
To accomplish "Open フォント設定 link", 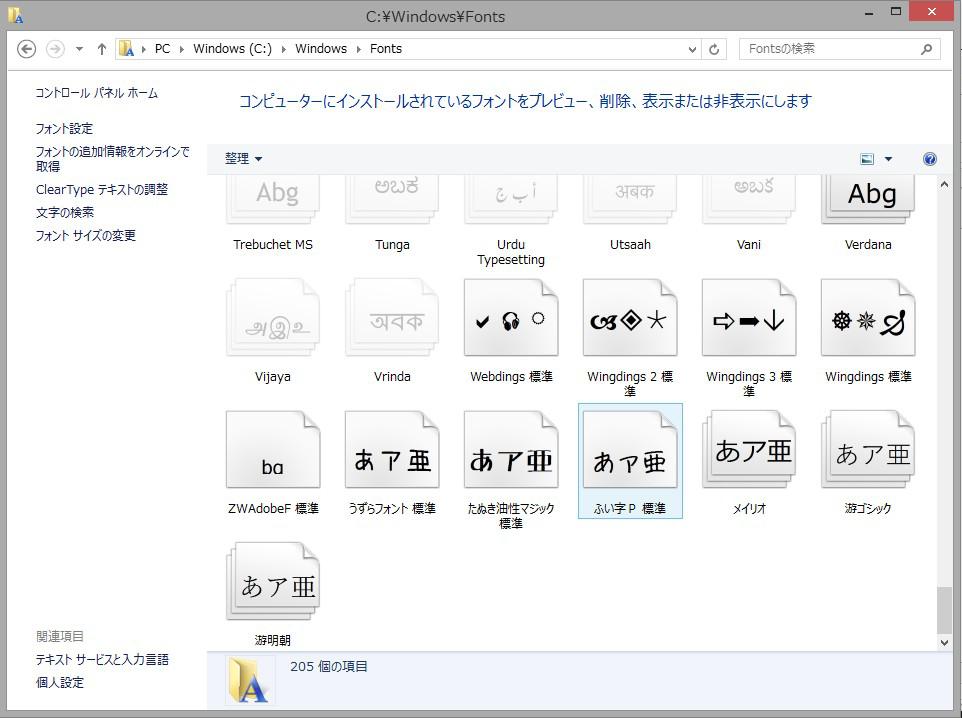I will point(64,129).
